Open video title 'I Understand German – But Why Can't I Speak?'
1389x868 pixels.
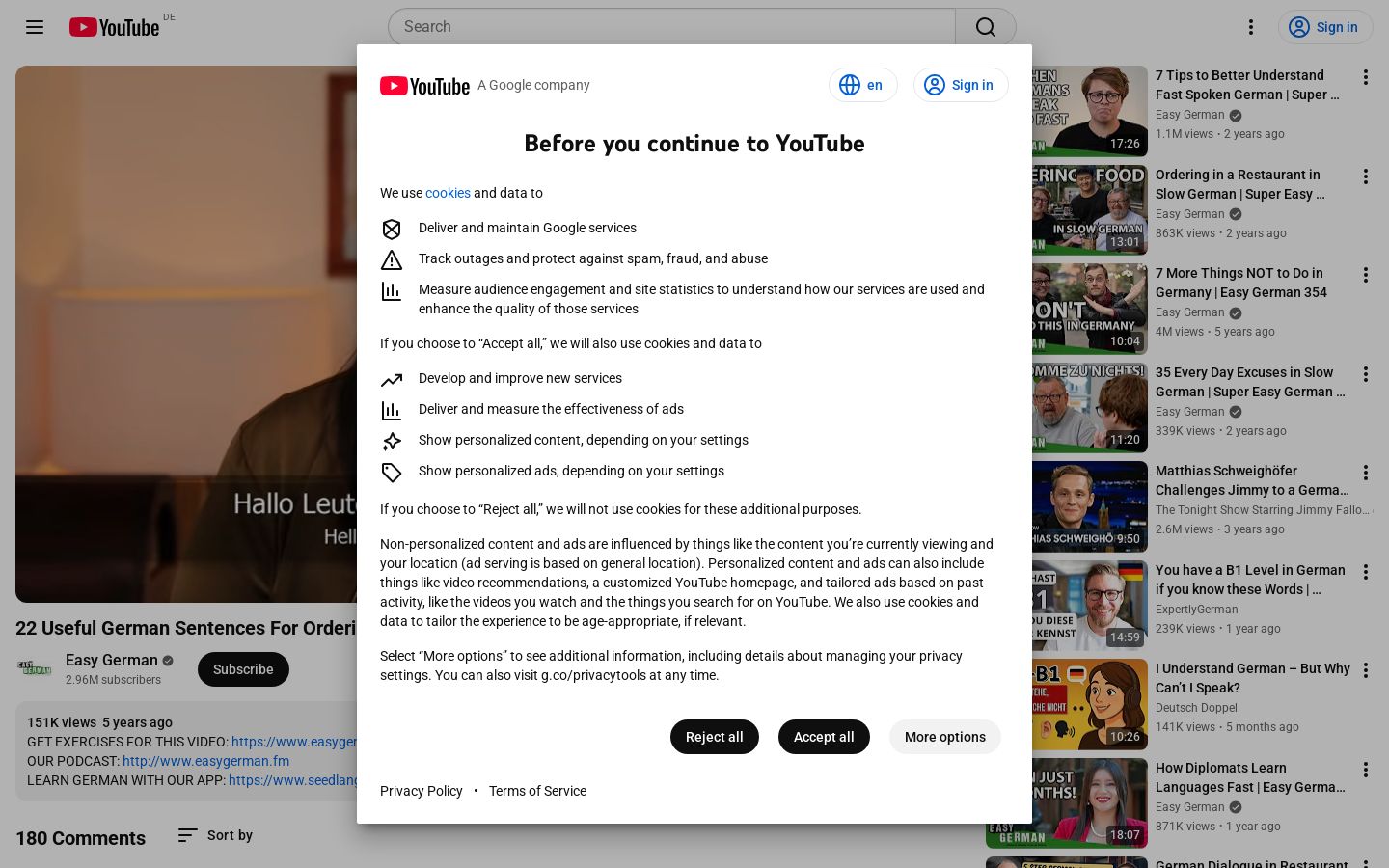(x=1253, y=678)
